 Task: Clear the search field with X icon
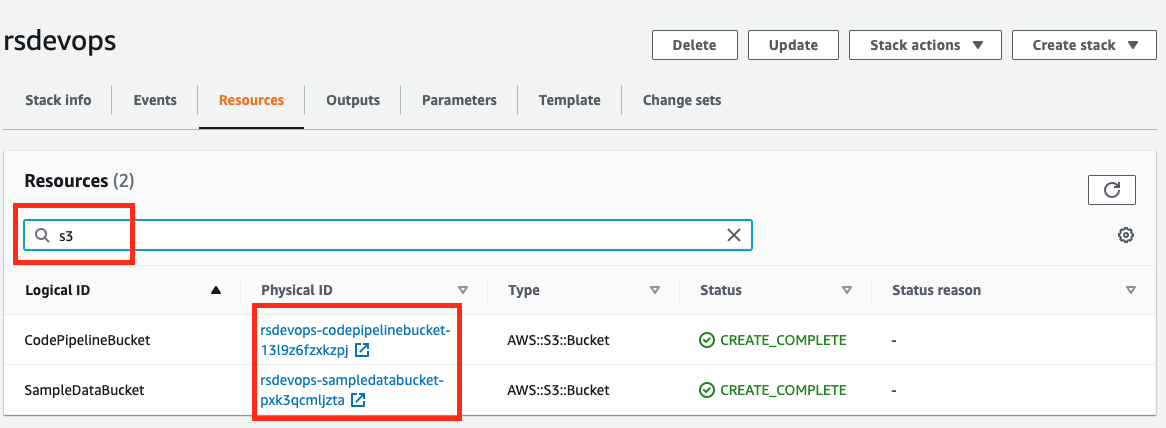pyautogui.click(x=733, y=235)
